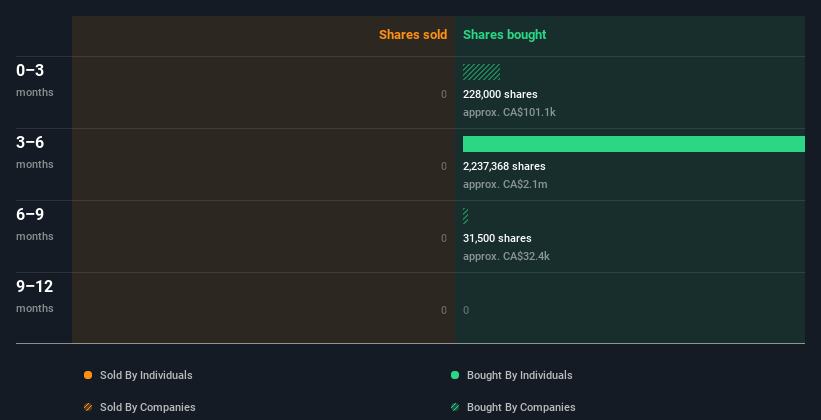Image resolution: width=821 pixels, height=420 pixels.
Task: Click the 31,500 shares text
Action: 497,238
